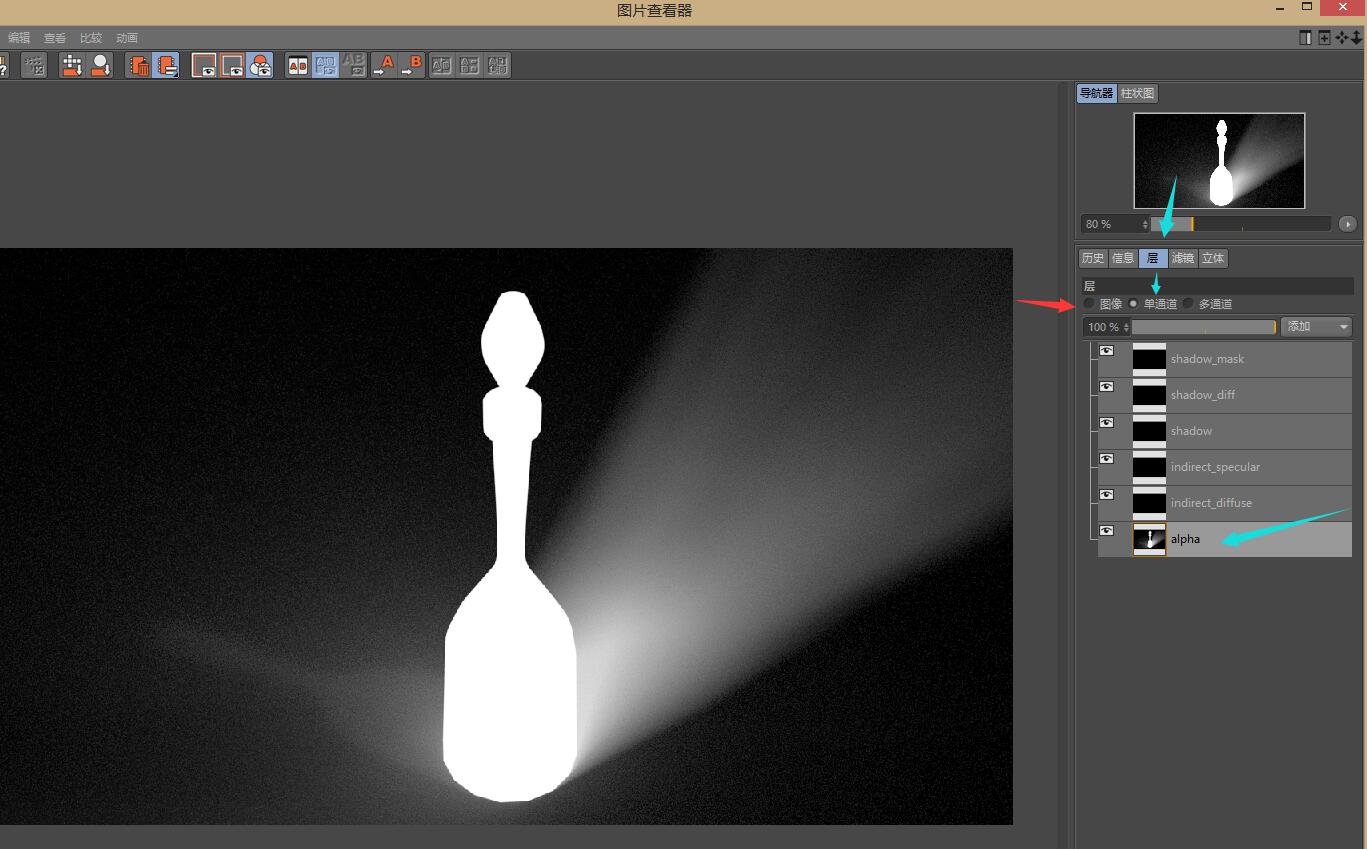The width and height of the screenshot is (1367, 849).
Task: Click the Set as A icon
Action: (x=383, y=66)
